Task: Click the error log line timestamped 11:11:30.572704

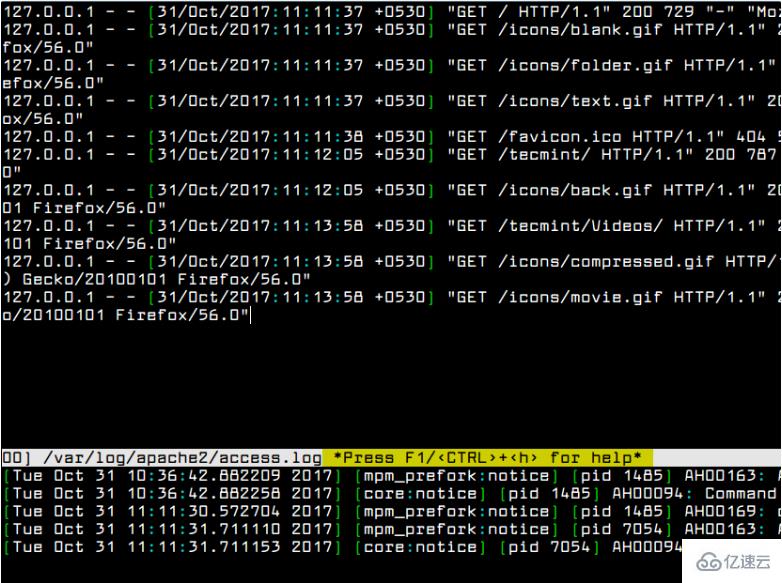Action: coord(391,511)
